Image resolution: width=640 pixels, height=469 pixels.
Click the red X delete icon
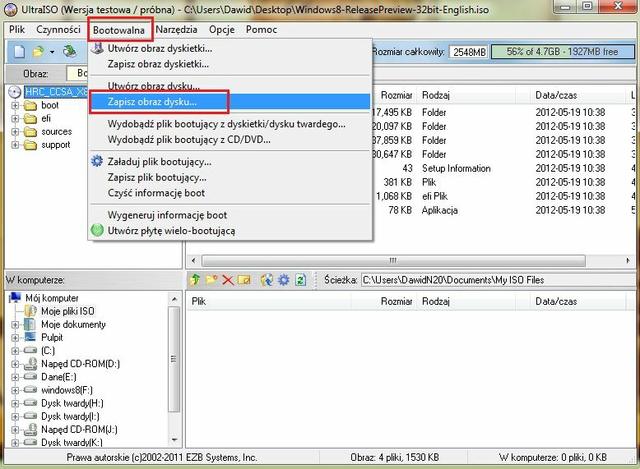pos(228,280)
